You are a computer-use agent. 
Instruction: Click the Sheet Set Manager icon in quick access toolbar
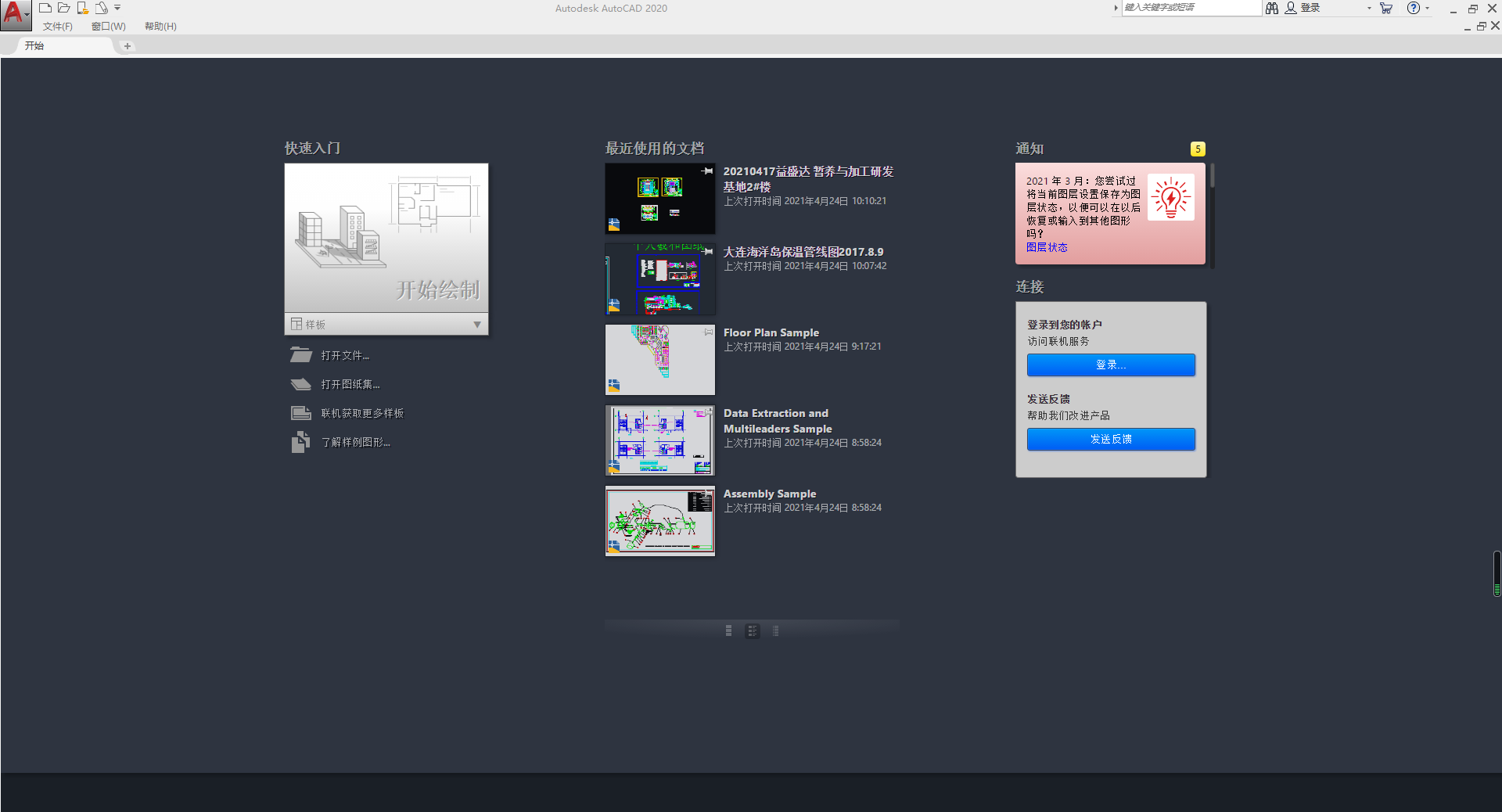click(102, 8)
